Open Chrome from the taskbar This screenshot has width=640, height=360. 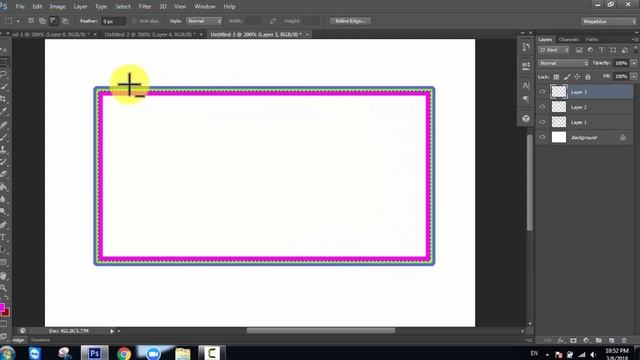124,353
